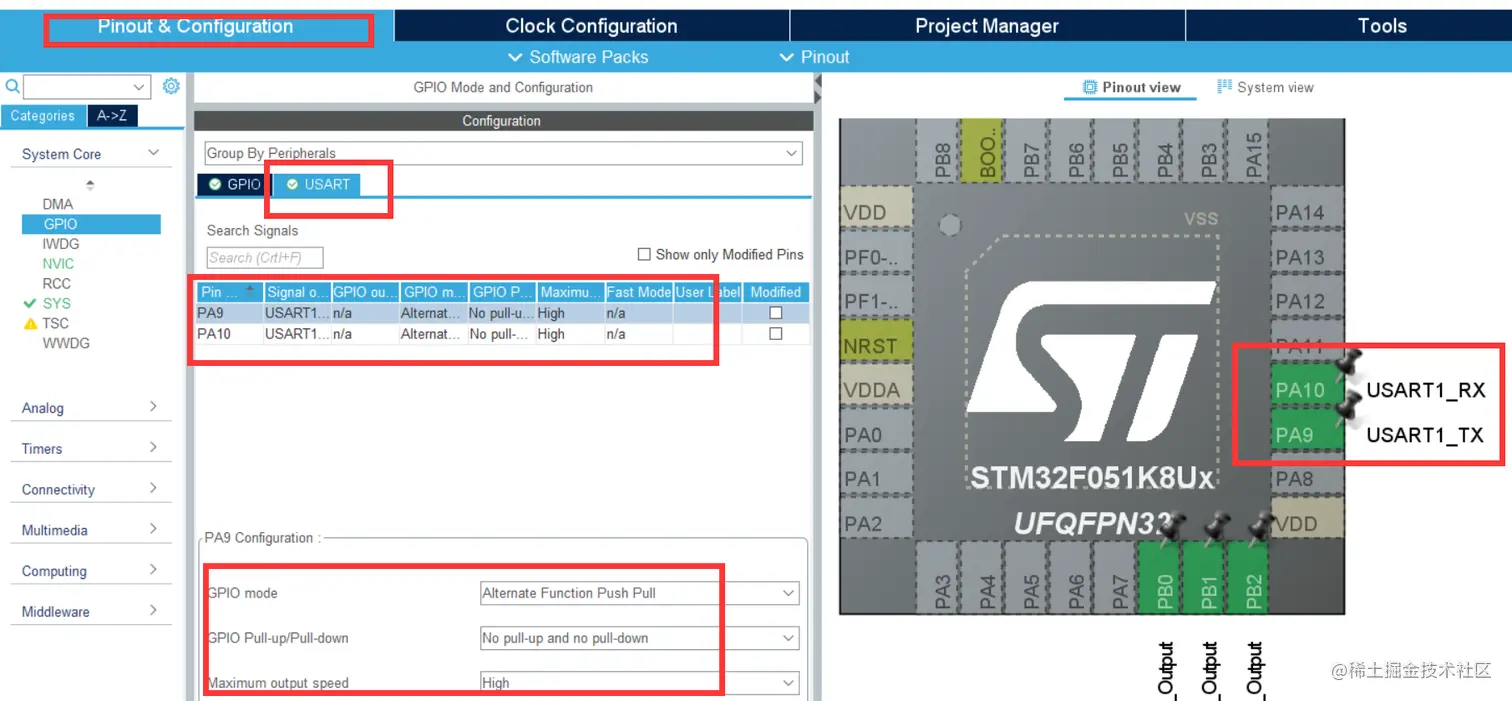Toggle Modified checkbox for PA10 row
The width and height of the screenshot is (1512, 701).
[775, 334]
